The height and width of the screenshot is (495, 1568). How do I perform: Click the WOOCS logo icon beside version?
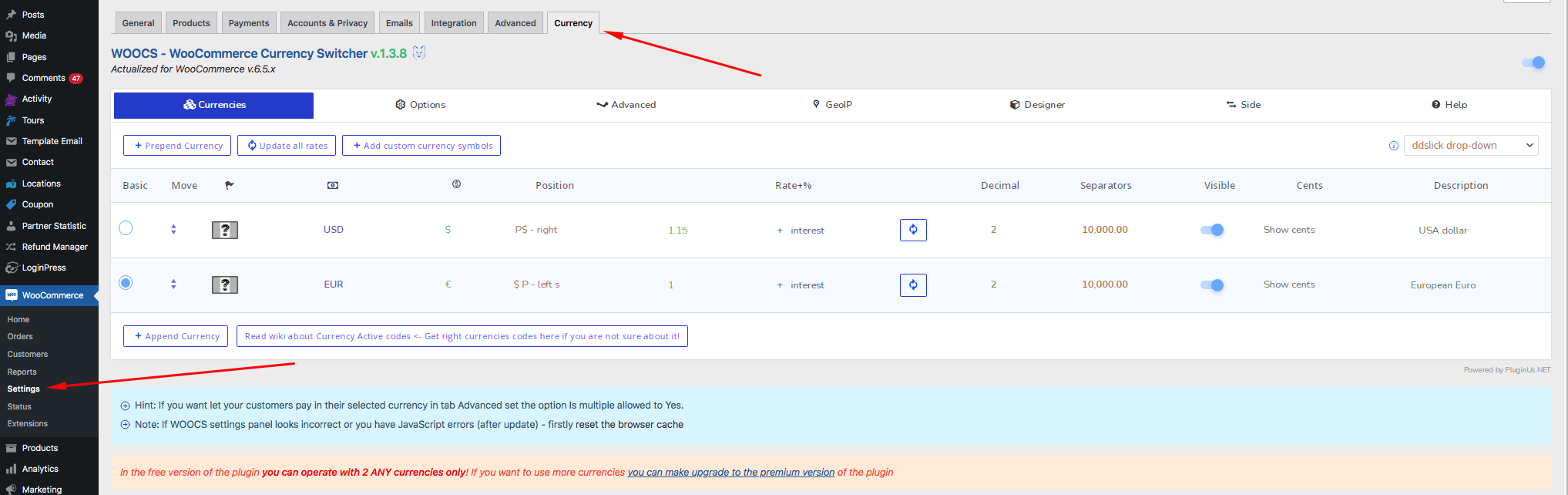419,53
